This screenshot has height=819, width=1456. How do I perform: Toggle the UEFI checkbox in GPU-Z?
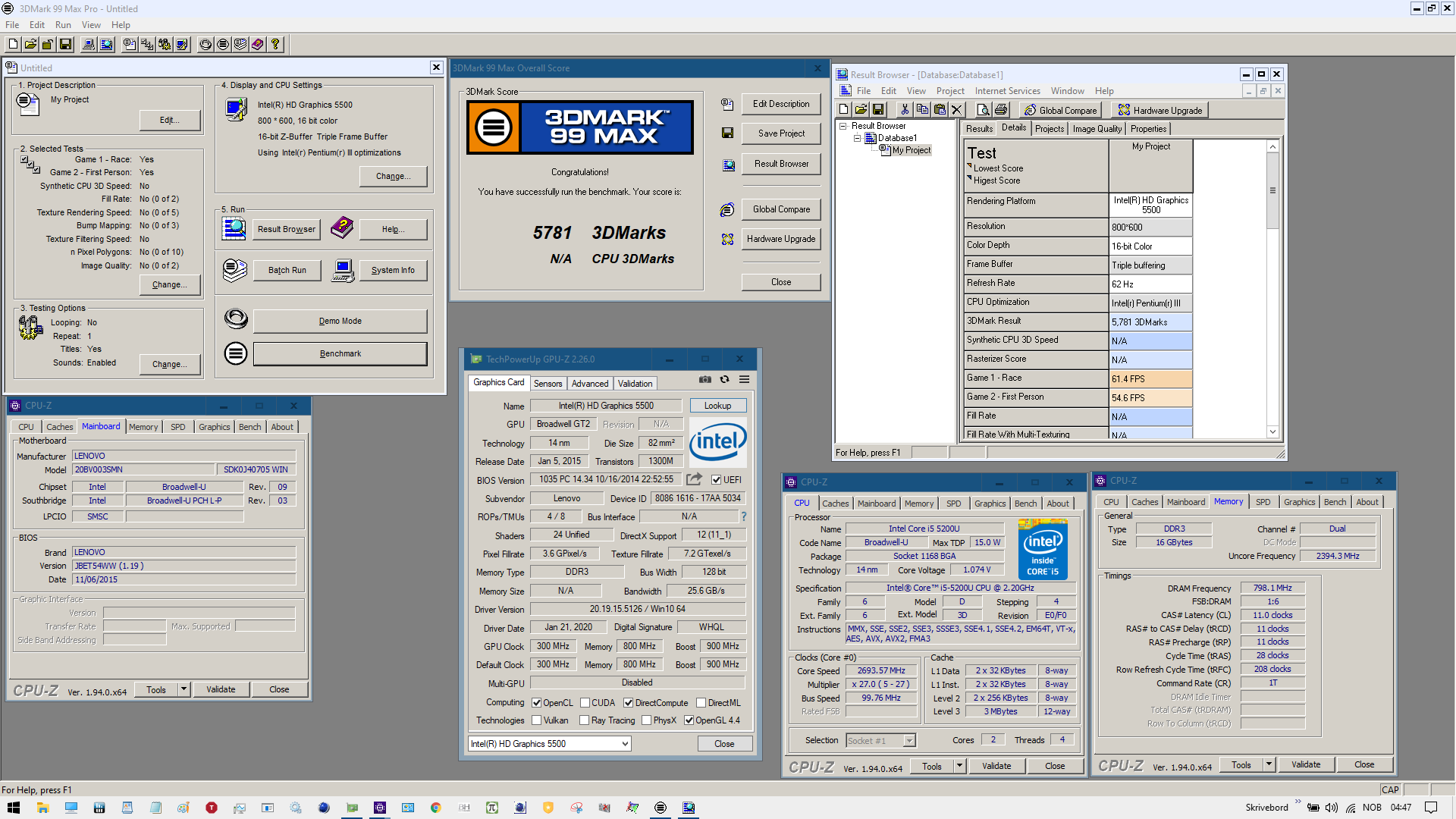pyautogui.click(x=716, y=479)
